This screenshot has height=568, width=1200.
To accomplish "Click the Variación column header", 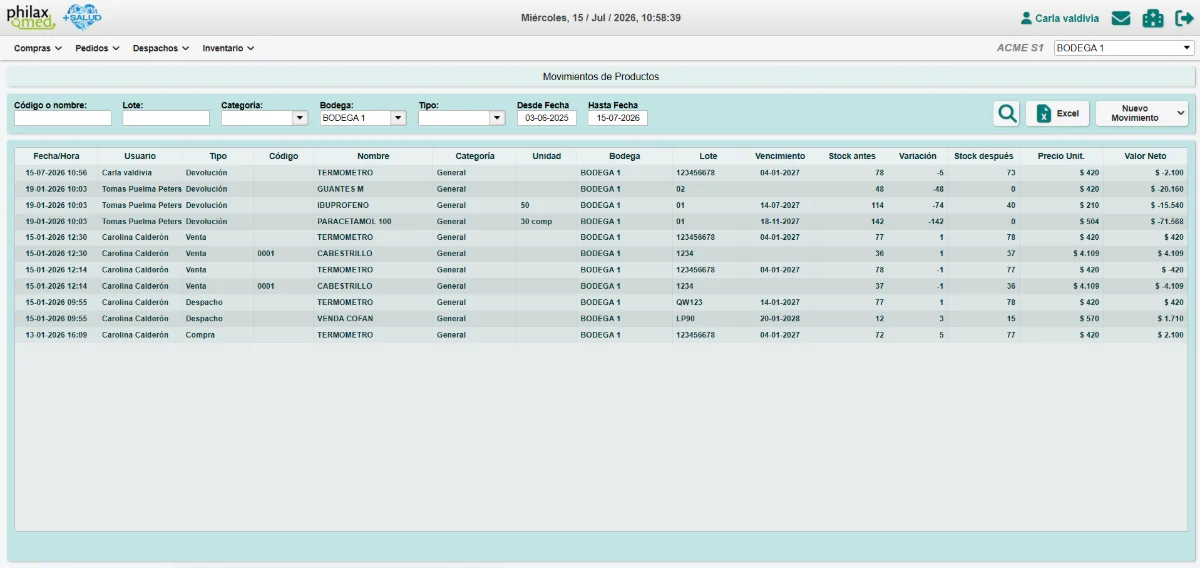I will (x=918, y=156).
